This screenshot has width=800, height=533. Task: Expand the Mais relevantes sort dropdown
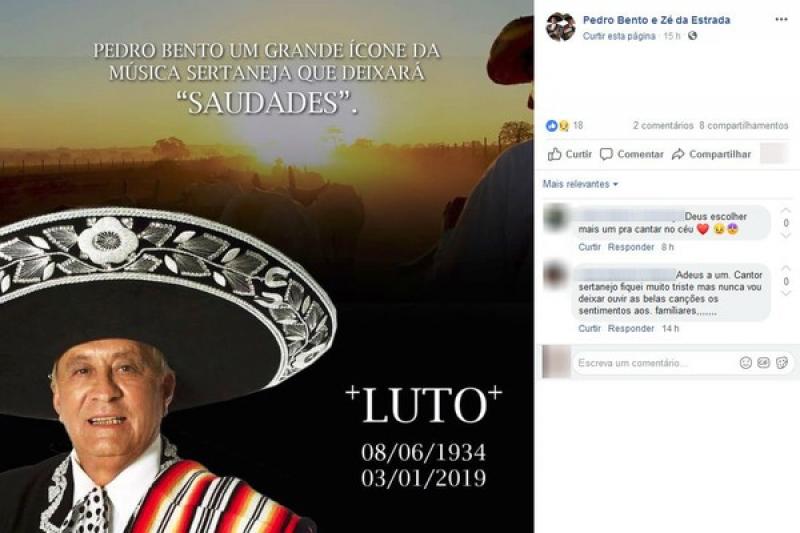pyautogui.click(x=580, y=184)
